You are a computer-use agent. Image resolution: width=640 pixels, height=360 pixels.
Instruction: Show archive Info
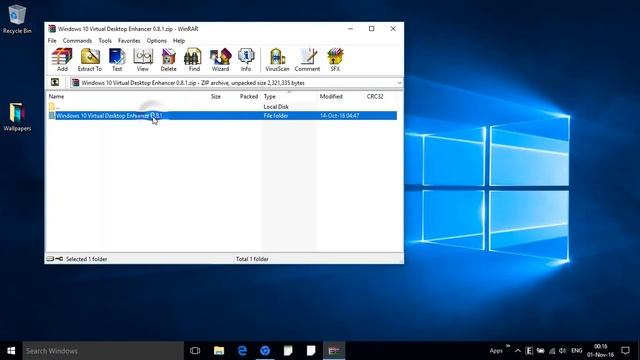[246, 60]
